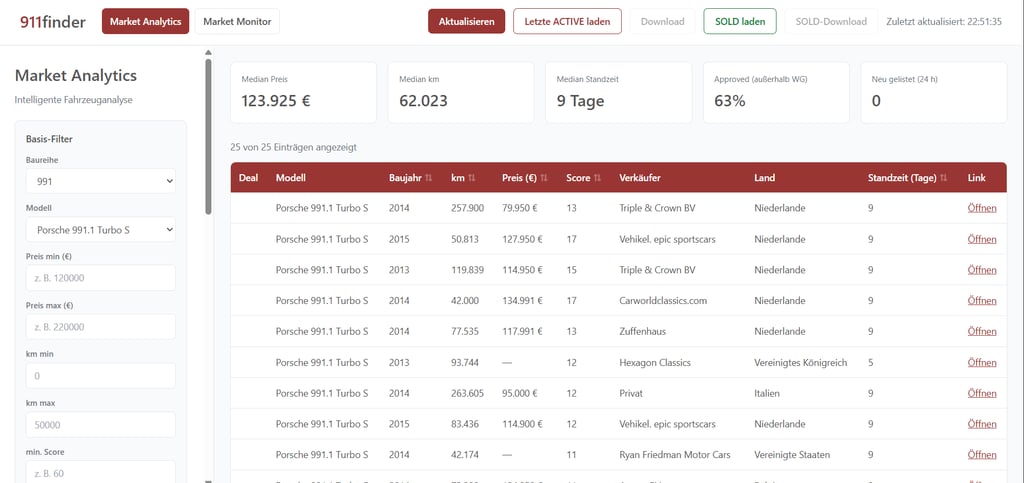Open link for Hexagon Classics listing
This screenshot has height=483, width=1024.
[982, 362]
